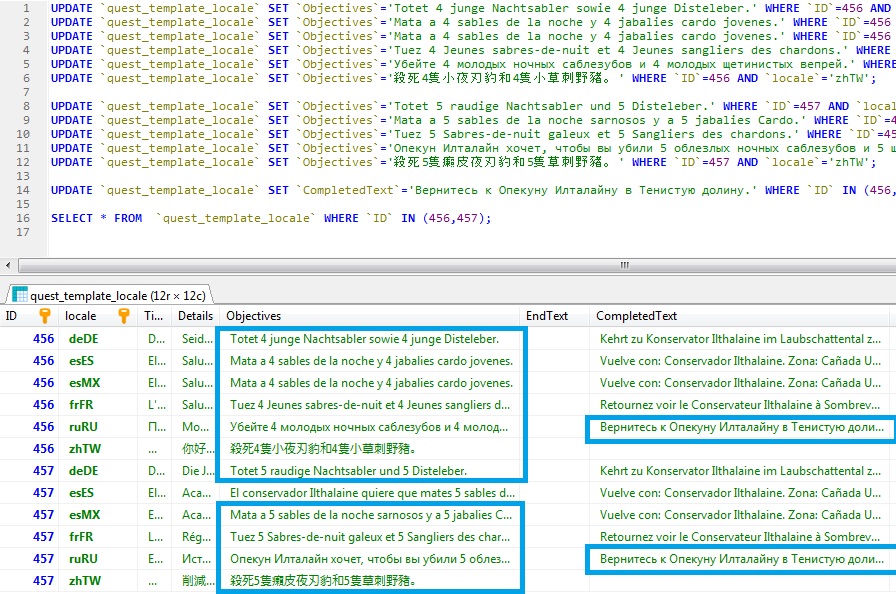This screenshot has width=896, height=594.
Task: Click editor line 8 'Totet 5 raudige Nachtsabler' statement
Action: click(473, 106)
